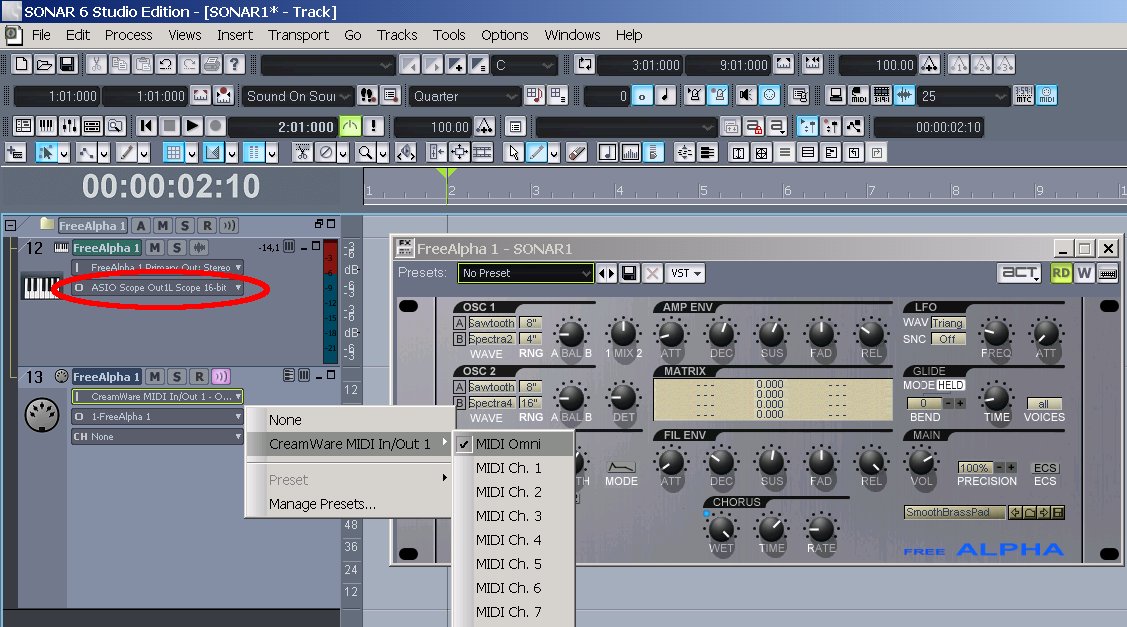Undo the last edit
The width and height of the screenshot is (1127, 627).
click(x=165, y=65)
